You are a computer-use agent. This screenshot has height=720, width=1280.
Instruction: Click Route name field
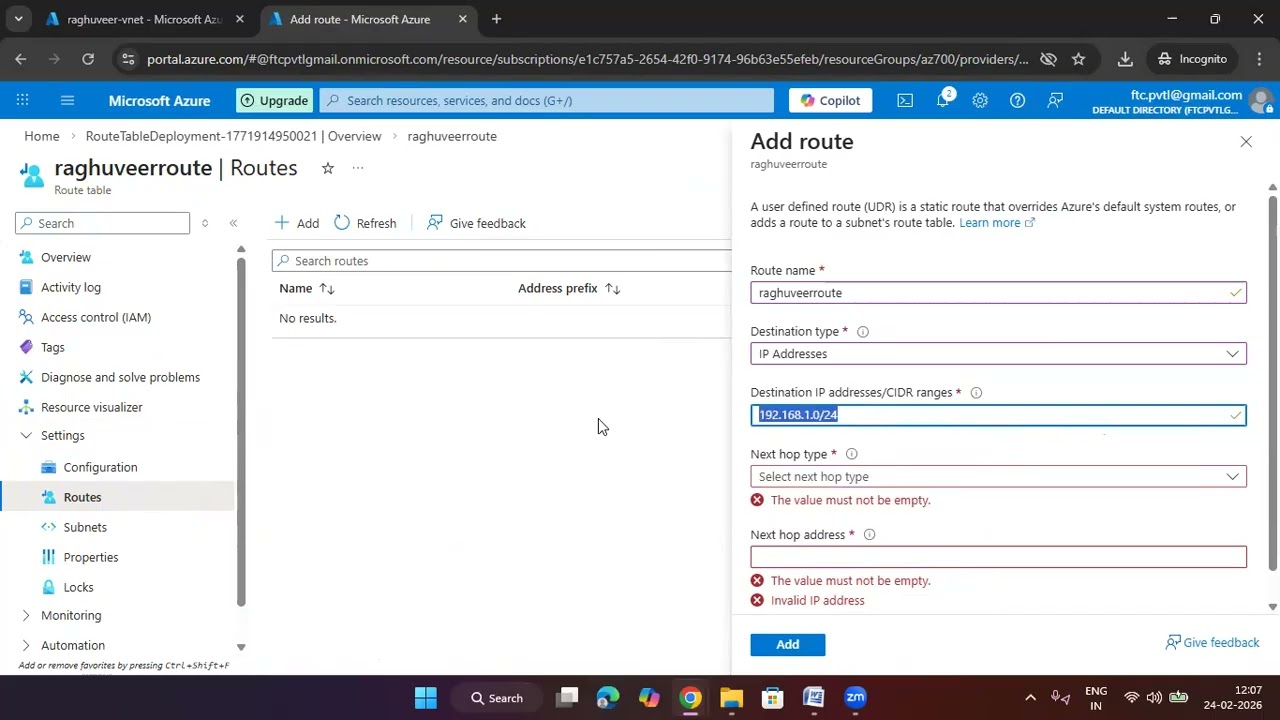[x=998, y=293]
